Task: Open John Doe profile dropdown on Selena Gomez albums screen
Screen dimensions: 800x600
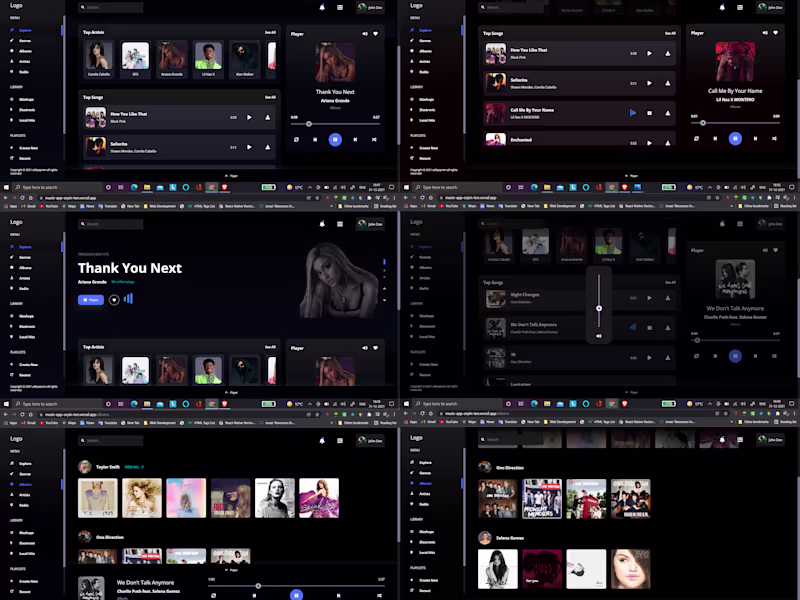Action: pyautogui.click(x=770, y=439)
